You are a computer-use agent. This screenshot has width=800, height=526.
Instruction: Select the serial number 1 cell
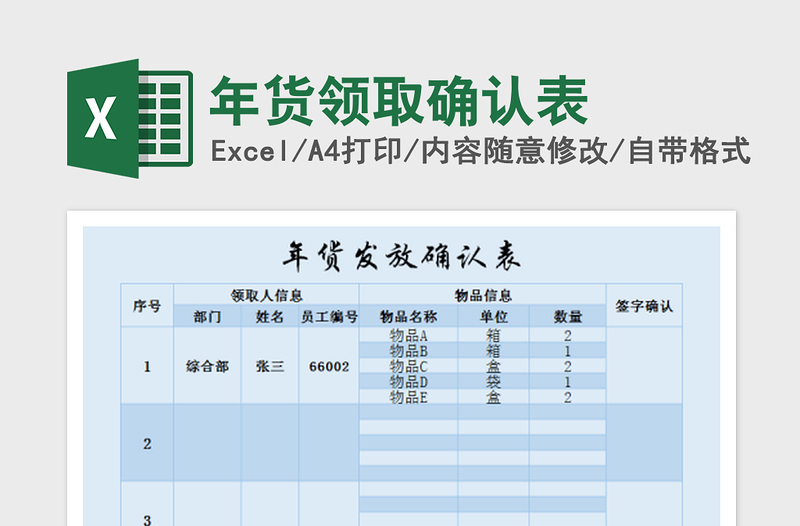pyautogui.click(x=147, y=366)
